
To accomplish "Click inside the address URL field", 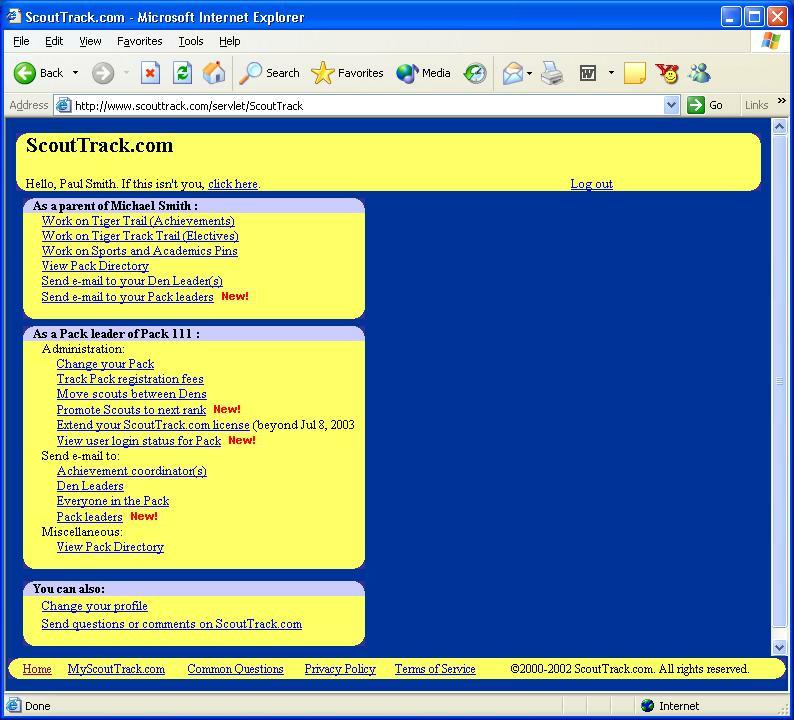I will 365,105.
